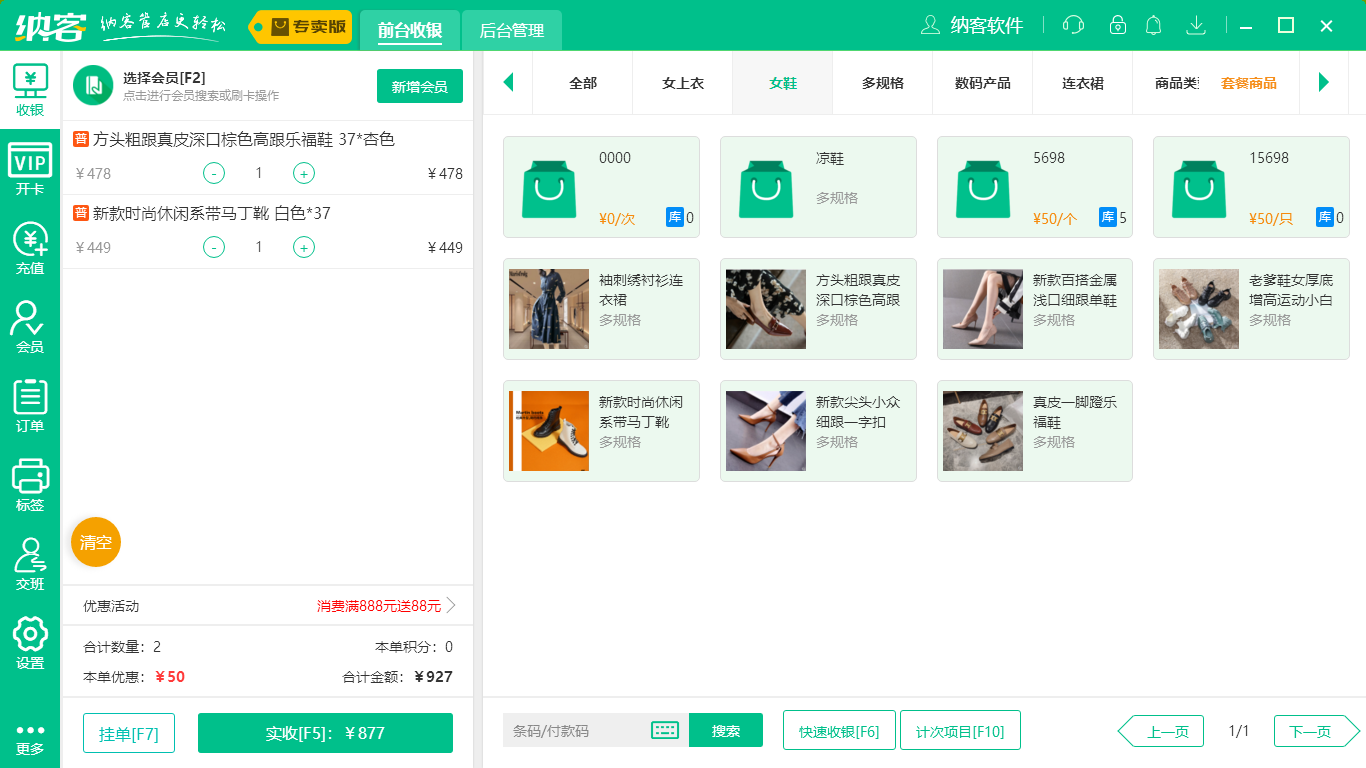This screenshot has height=768, width=1366.
Task: Open the VIP 开卡 sidebar icon
Action: coord(30,169)
